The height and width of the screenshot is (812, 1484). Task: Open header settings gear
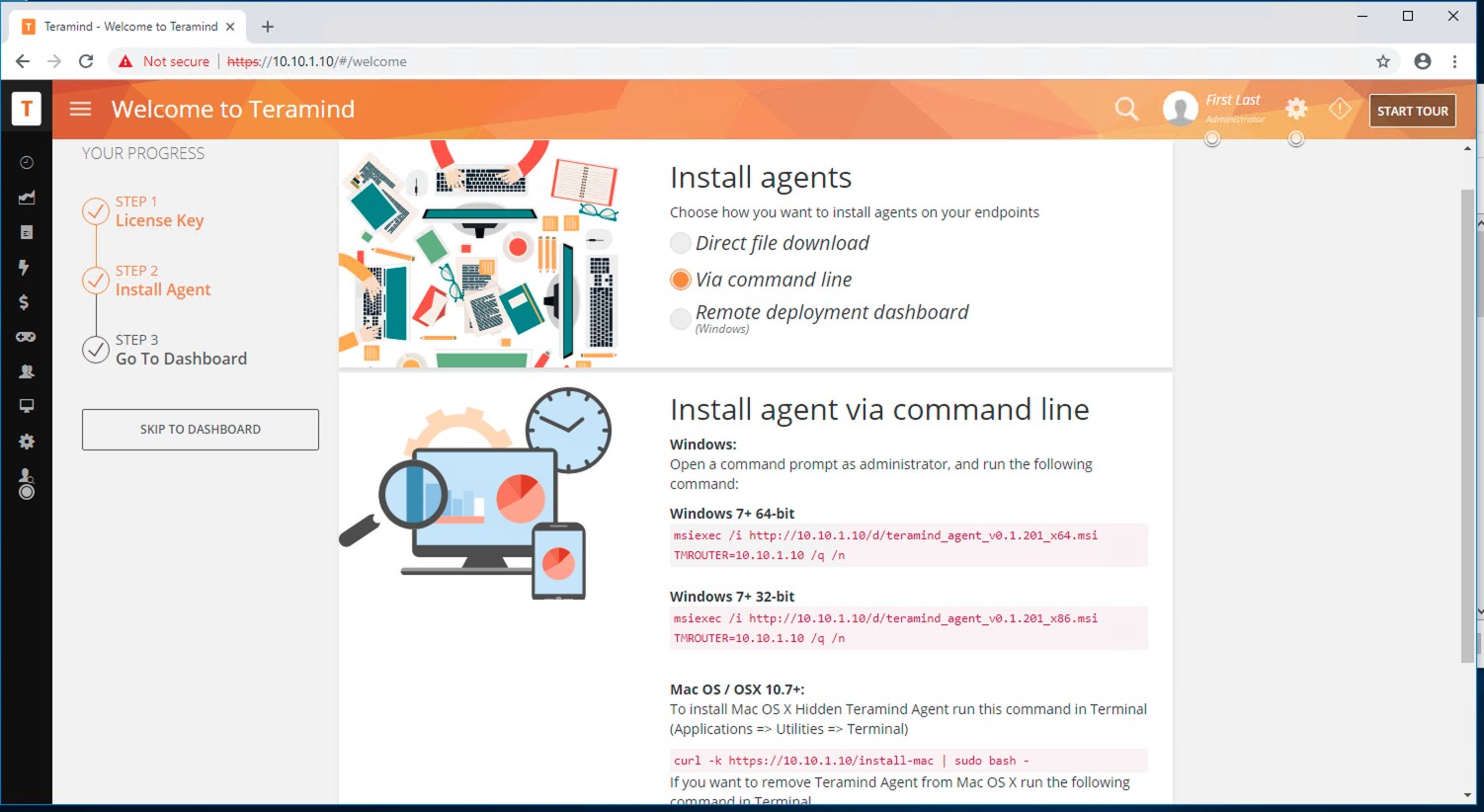pyautogui.click(x=1296, y=109)
